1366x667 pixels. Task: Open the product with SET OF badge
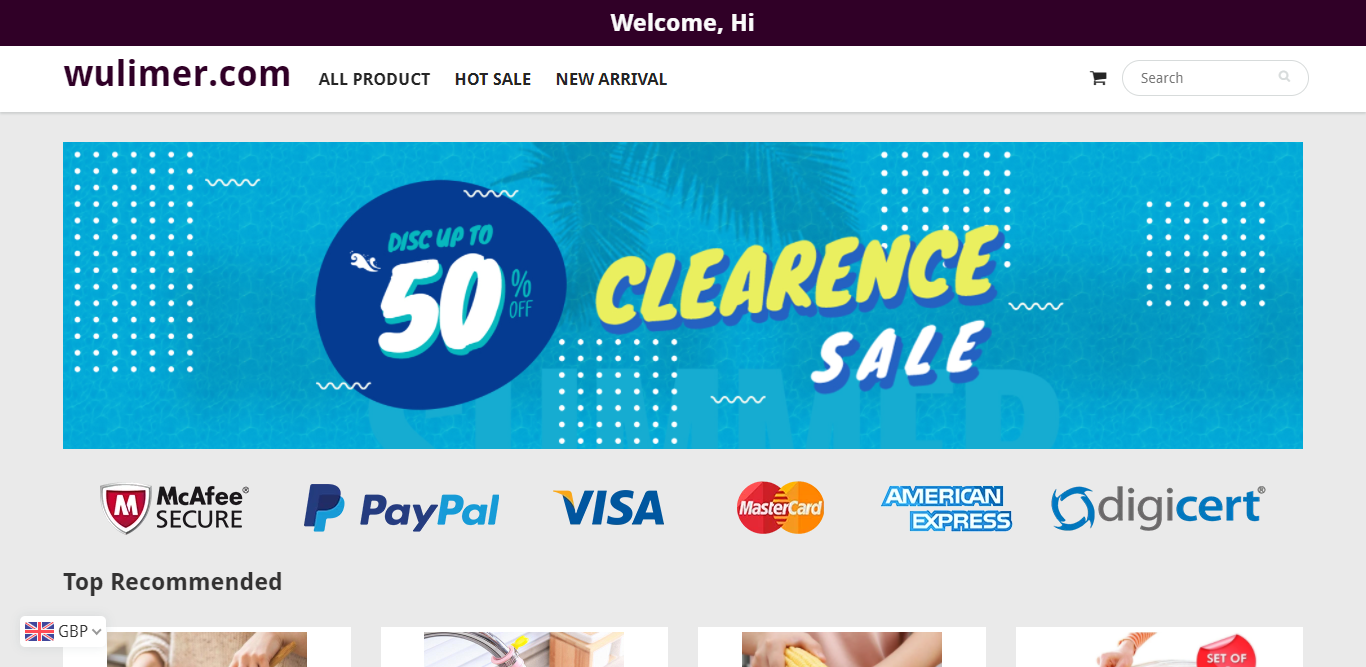coord(1159,649)
